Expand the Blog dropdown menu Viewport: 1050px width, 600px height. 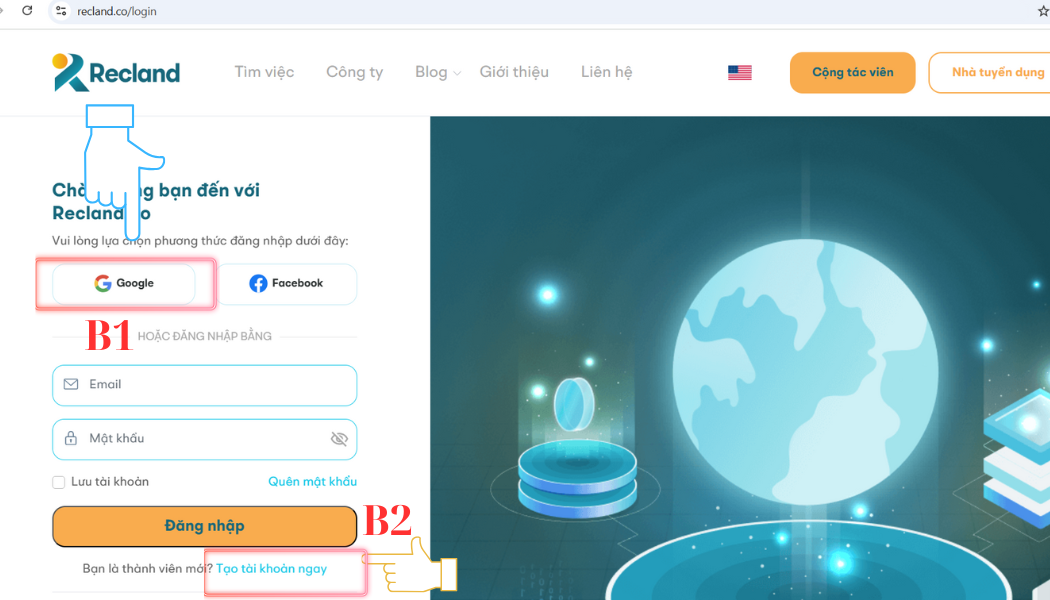438,72
